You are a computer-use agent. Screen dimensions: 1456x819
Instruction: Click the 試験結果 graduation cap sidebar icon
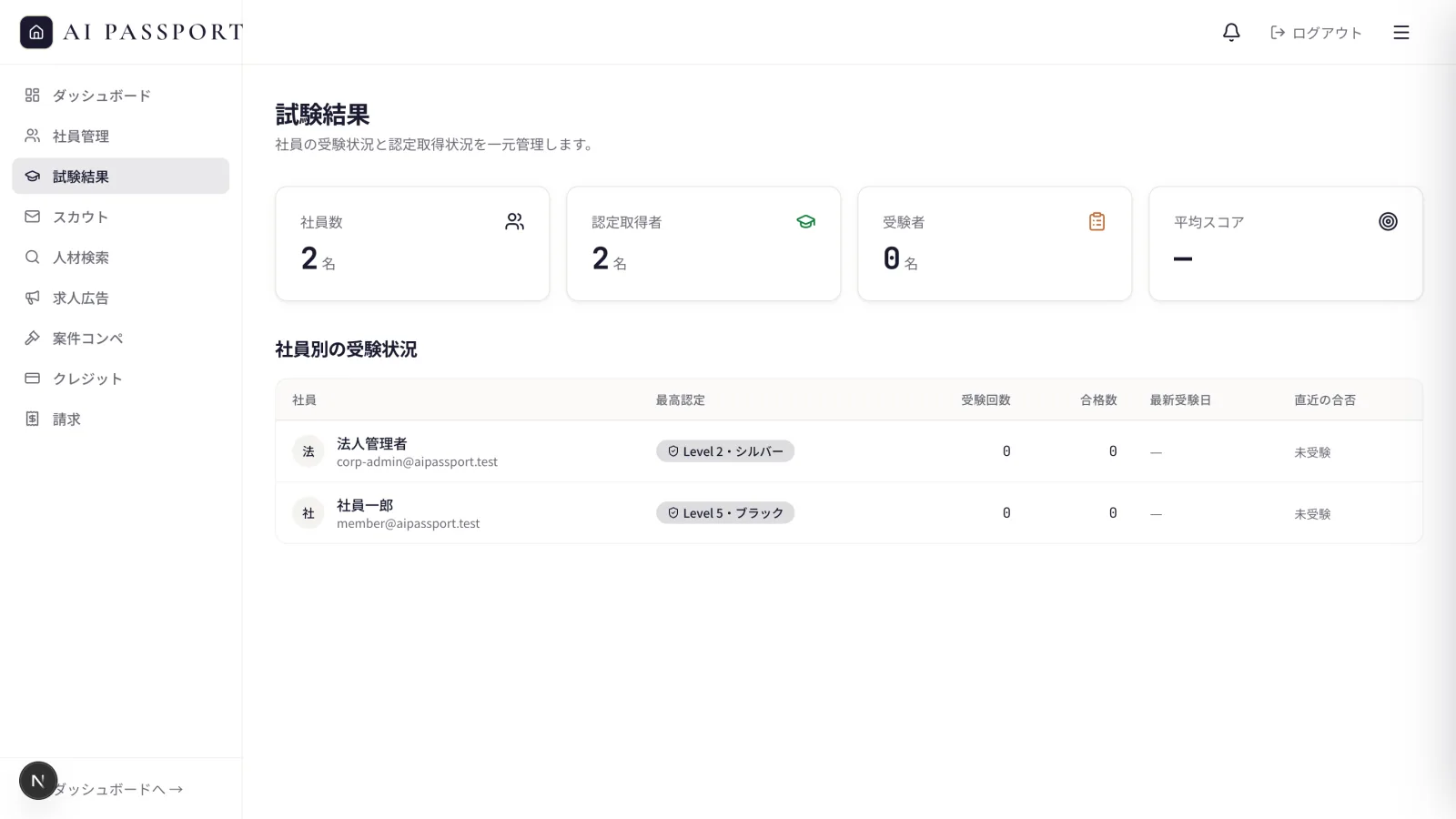coord(33,177)
